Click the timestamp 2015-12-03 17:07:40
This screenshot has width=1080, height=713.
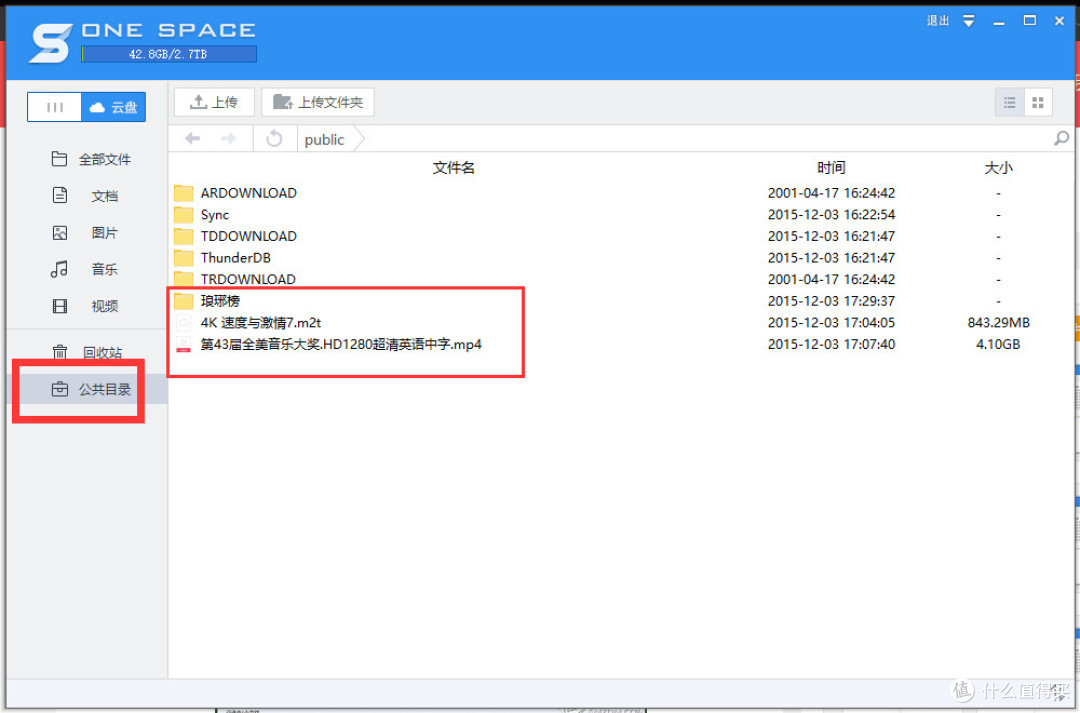coord(831,344)
